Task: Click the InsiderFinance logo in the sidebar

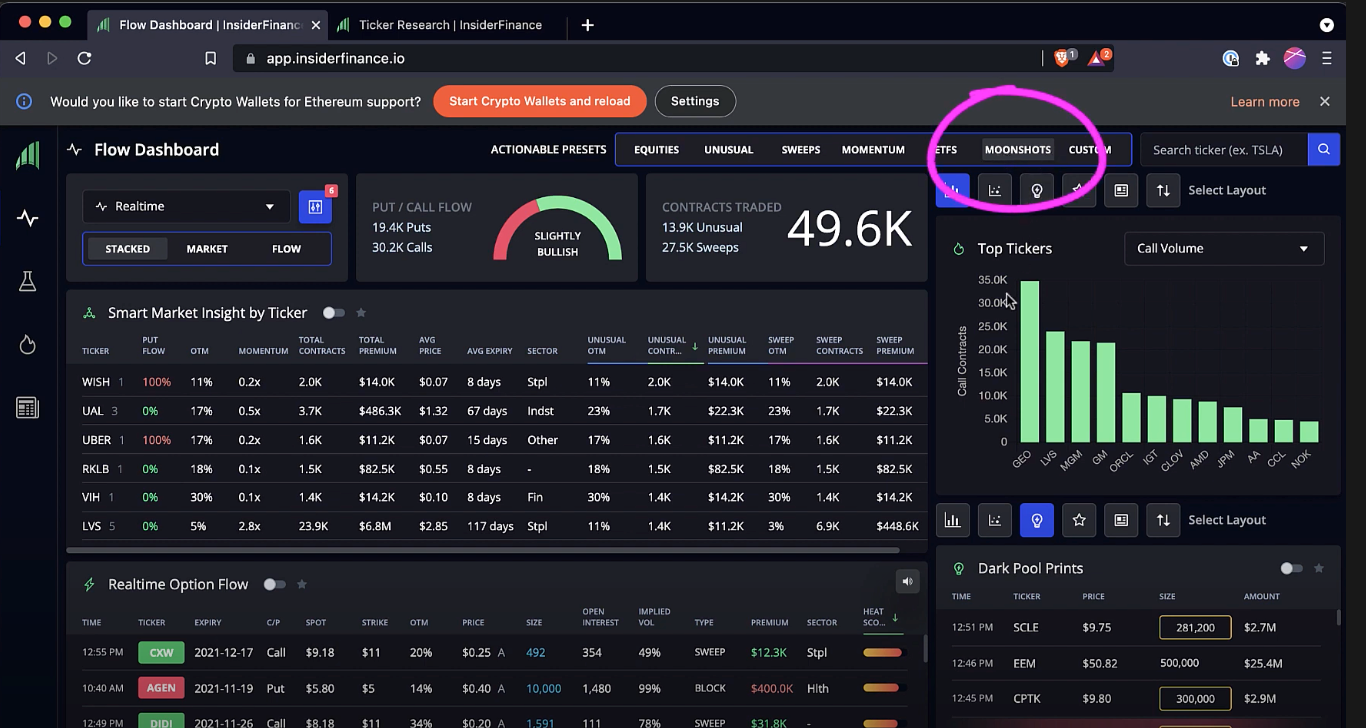Action: (x=27, y=156)
